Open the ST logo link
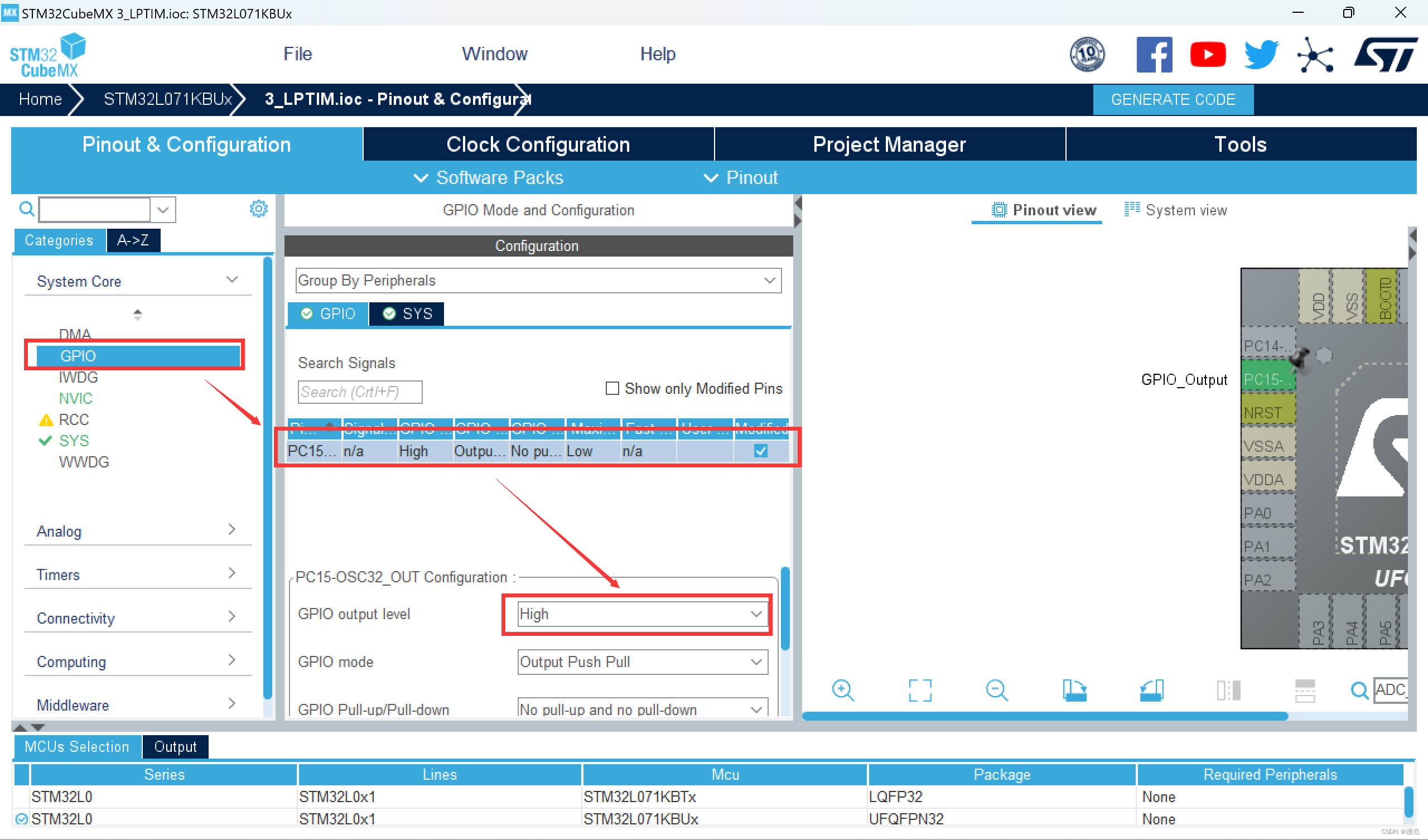 point(1385,55)
